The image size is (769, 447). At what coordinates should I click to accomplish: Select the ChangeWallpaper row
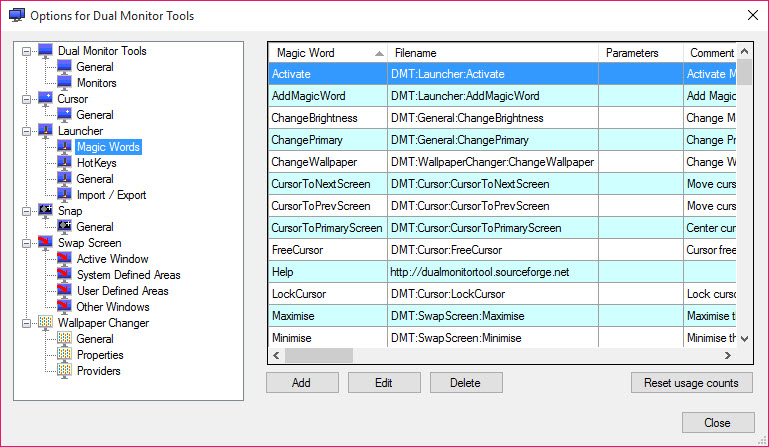click(502, 162)
